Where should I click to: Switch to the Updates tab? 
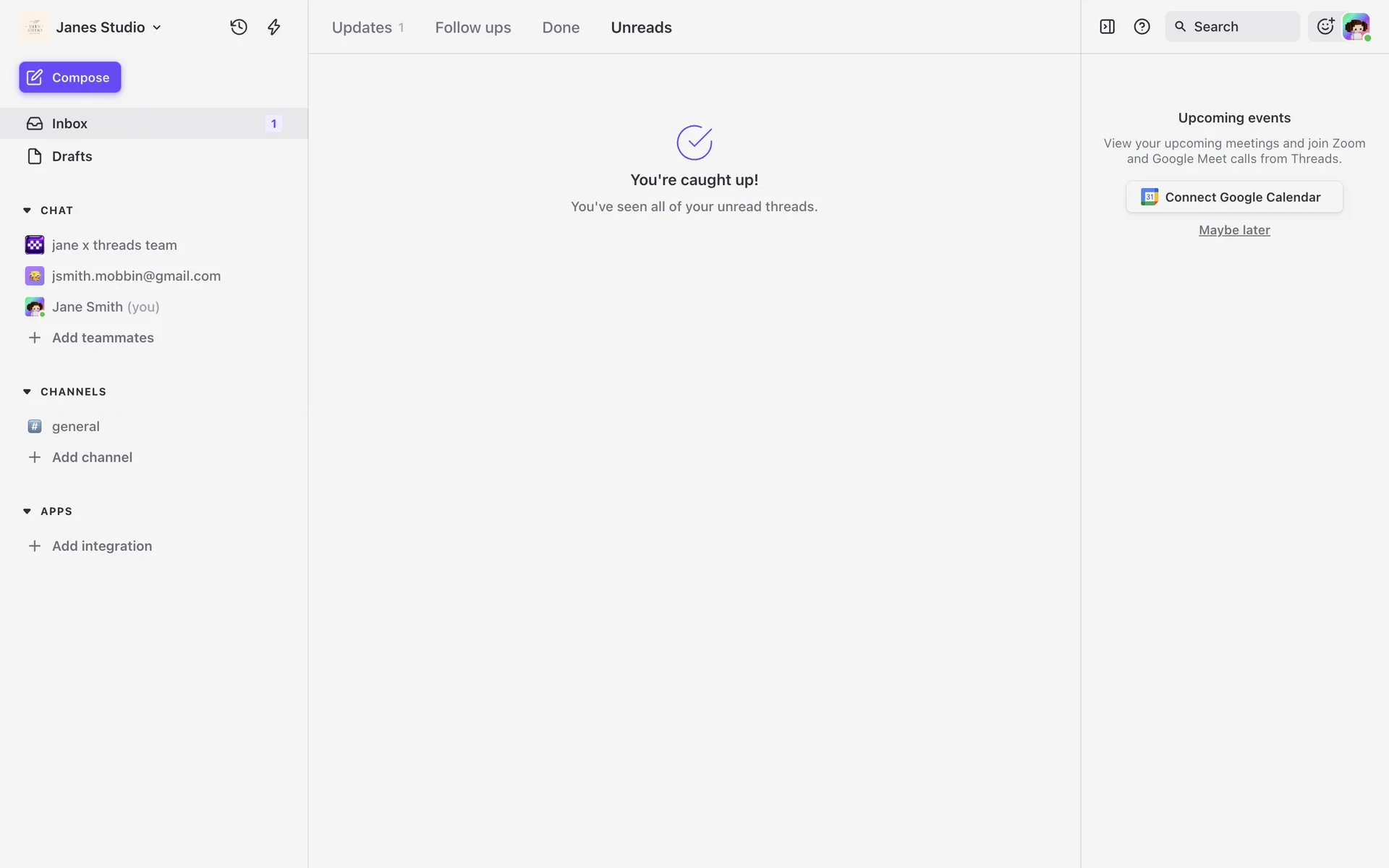(x=362, y=27)
